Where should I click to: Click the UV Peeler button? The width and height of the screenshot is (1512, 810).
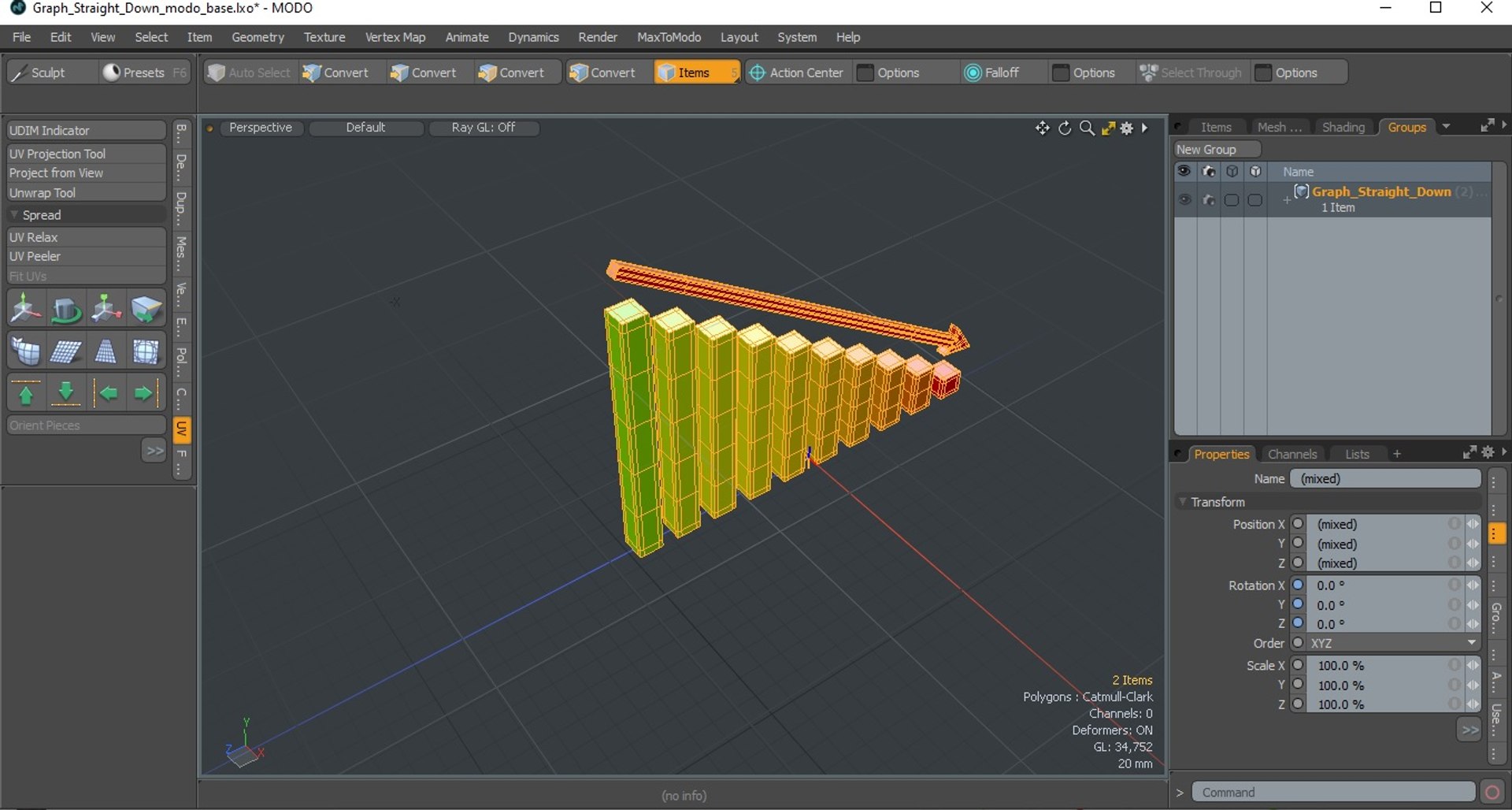pyautogui.click(x=87, y=256)
